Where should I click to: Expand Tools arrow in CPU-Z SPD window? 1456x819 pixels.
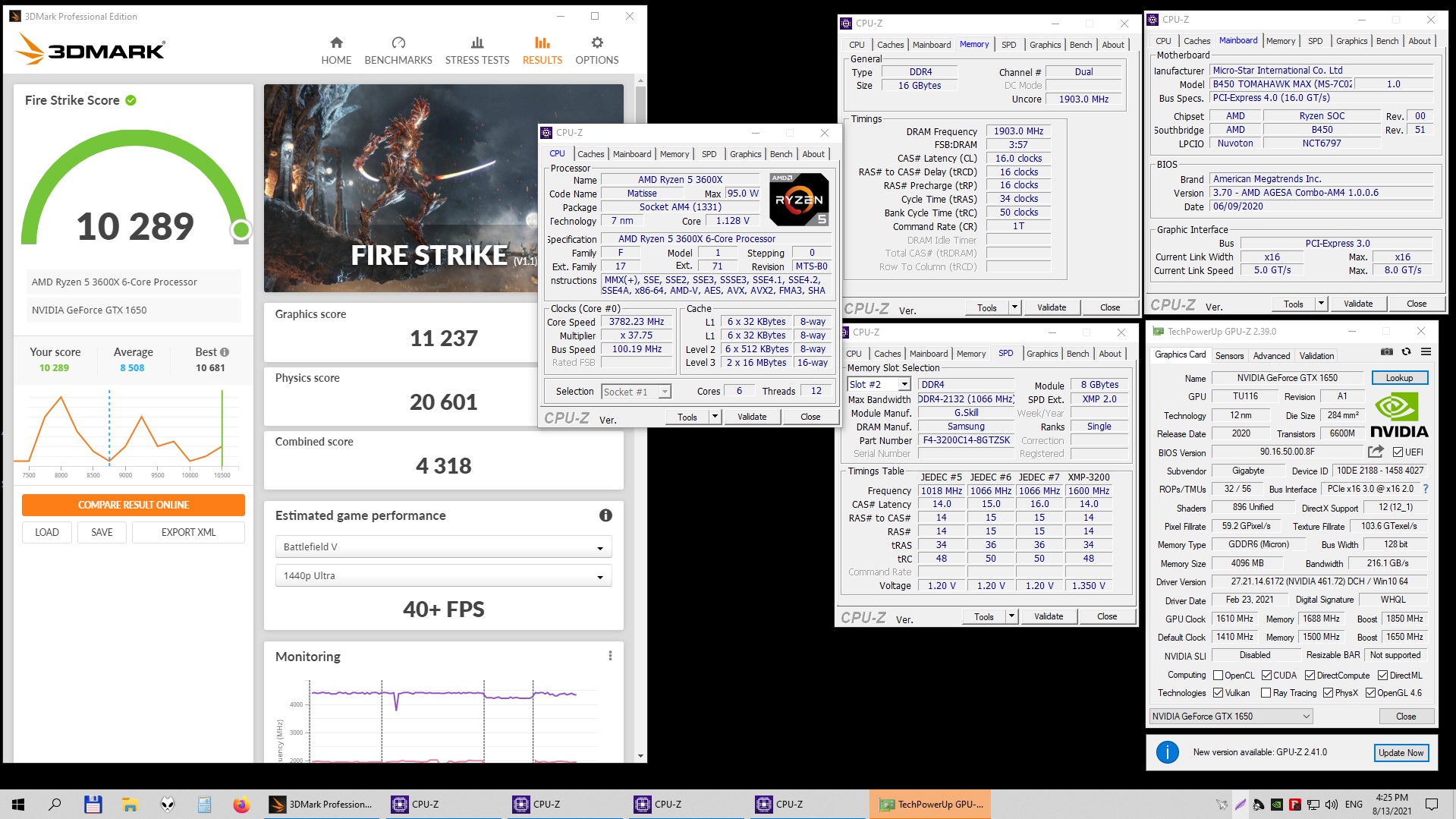(x=1011, y=616)
